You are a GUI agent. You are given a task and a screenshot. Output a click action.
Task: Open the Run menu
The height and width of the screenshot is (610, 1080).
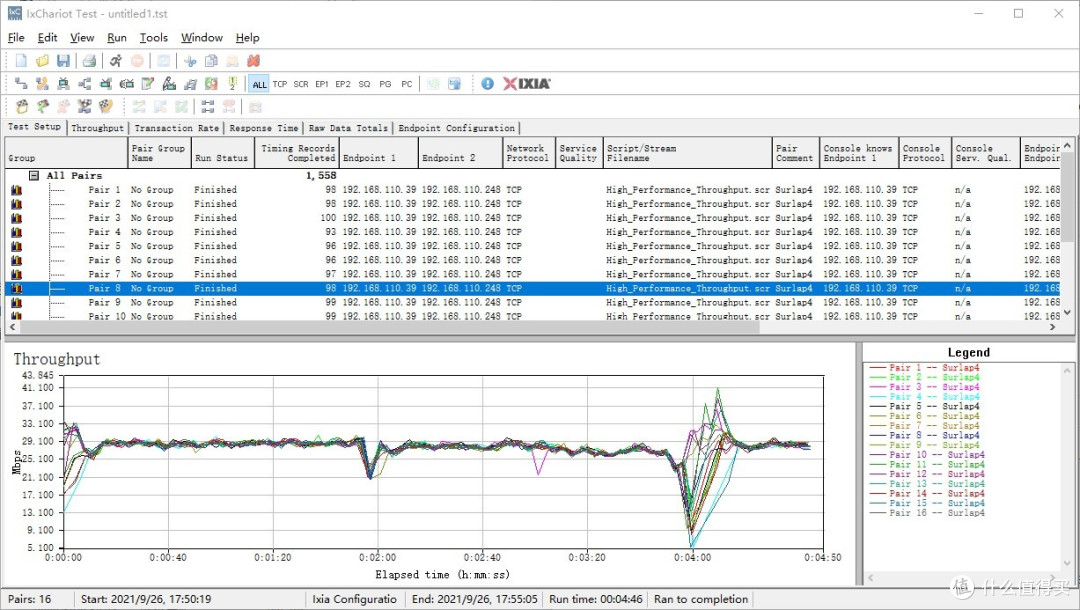(x=116, y=38)
